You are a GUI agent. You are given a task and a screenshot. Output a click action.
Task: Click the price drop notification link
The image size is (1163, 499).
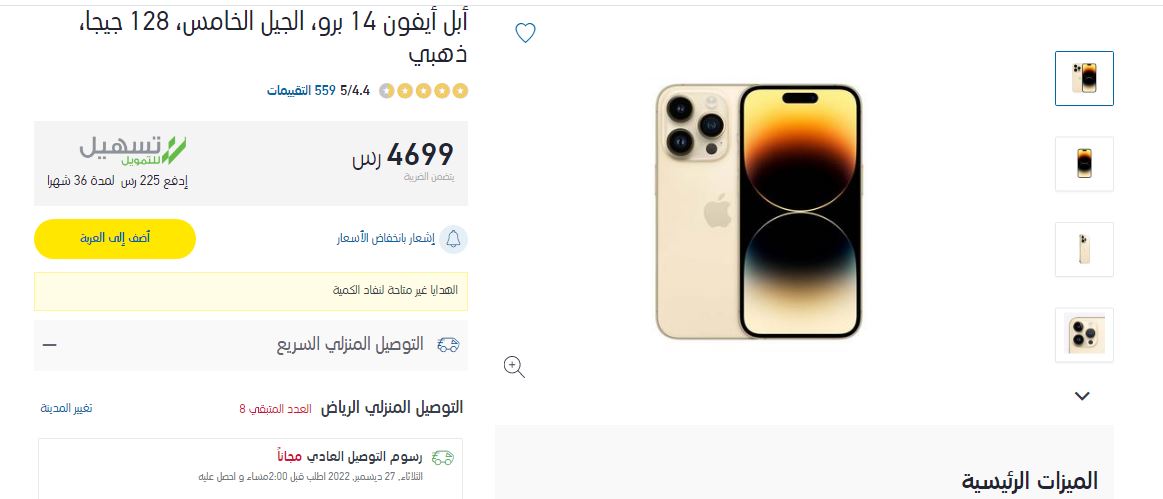[386, 239]
